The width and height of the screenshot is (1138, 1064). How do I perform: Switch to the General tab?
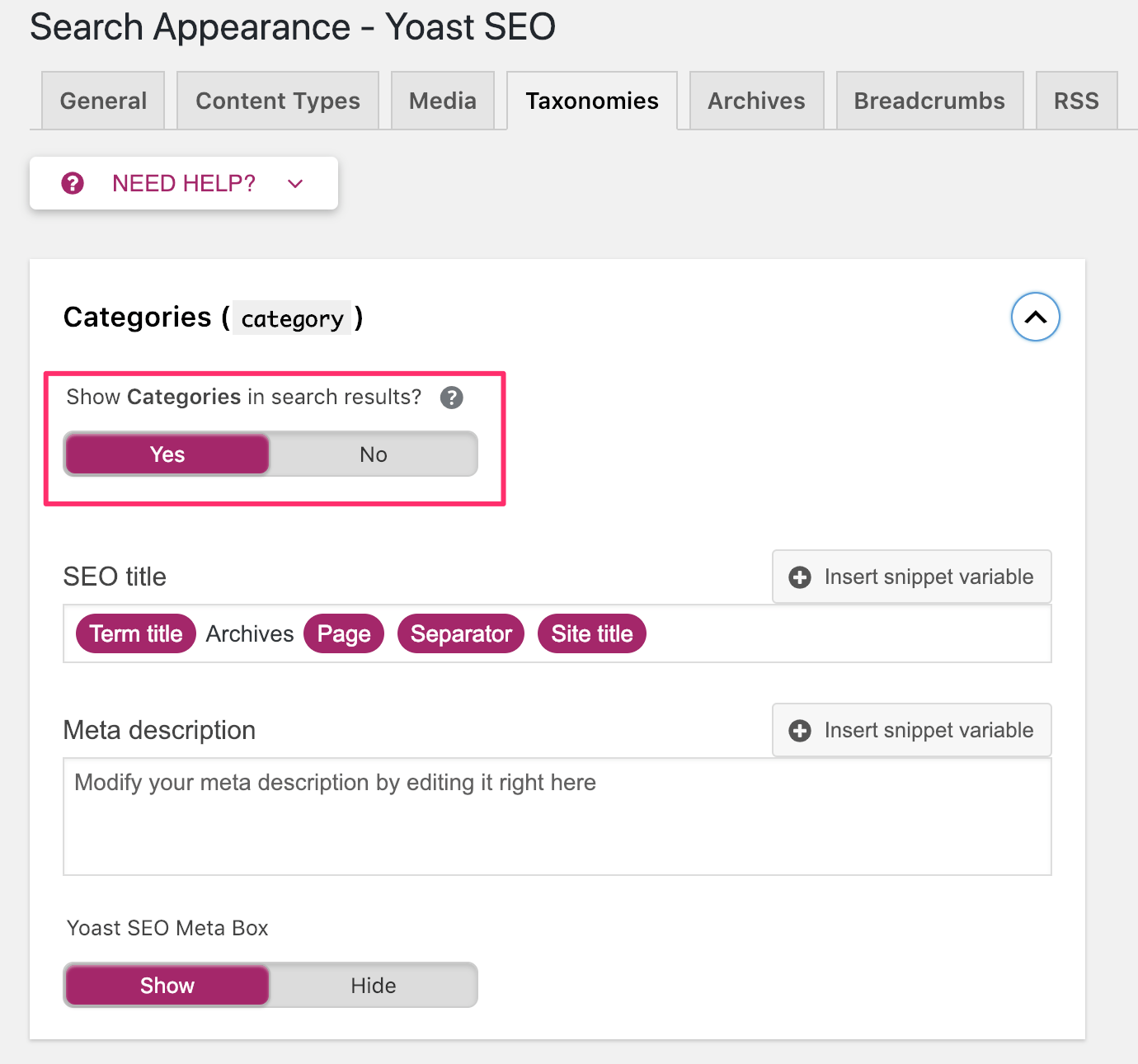pos(103,101)
